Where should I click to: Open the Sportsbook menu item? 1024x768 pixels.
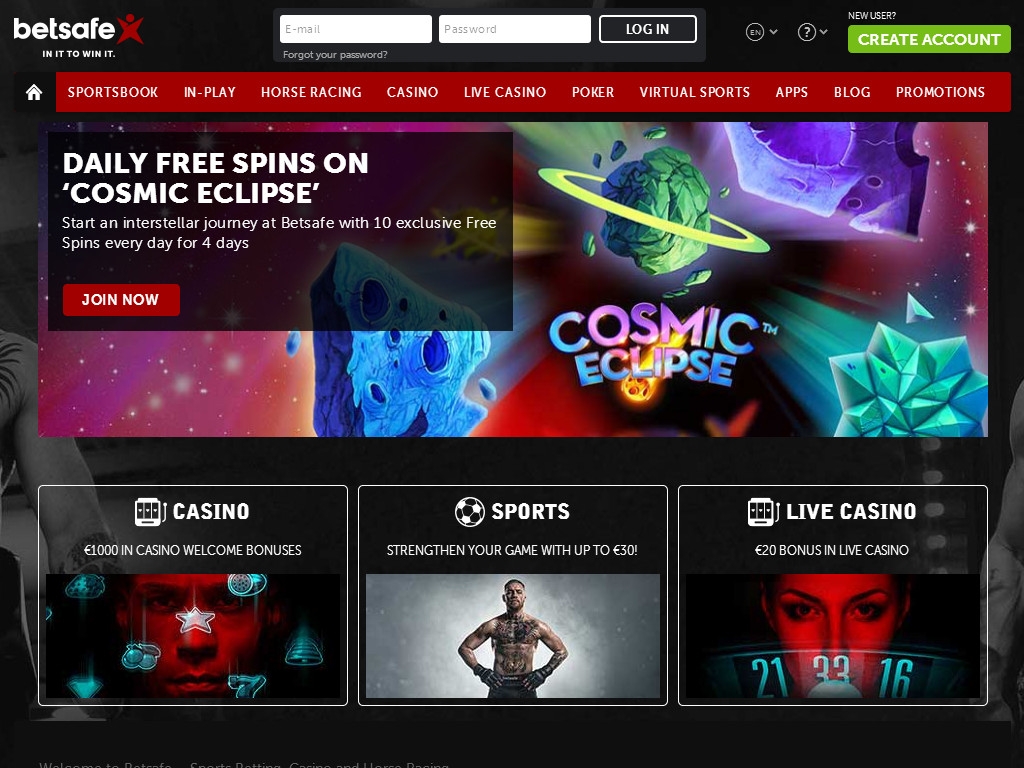click(x=112, y=92)
